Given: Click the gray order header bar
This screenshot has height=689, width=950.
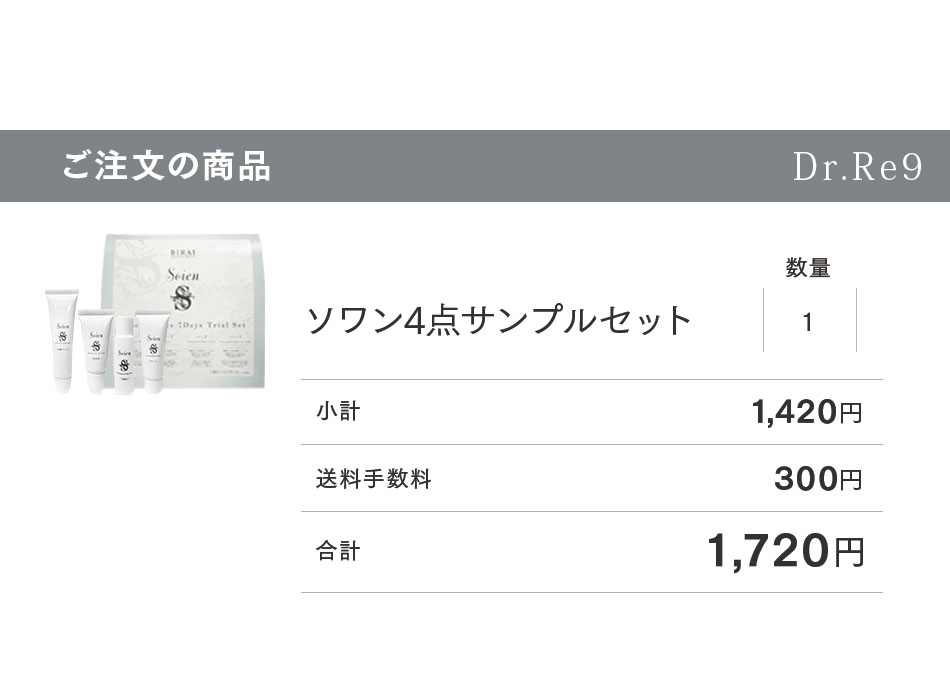Looking at the screenshot, I should [x=475, y=166].
